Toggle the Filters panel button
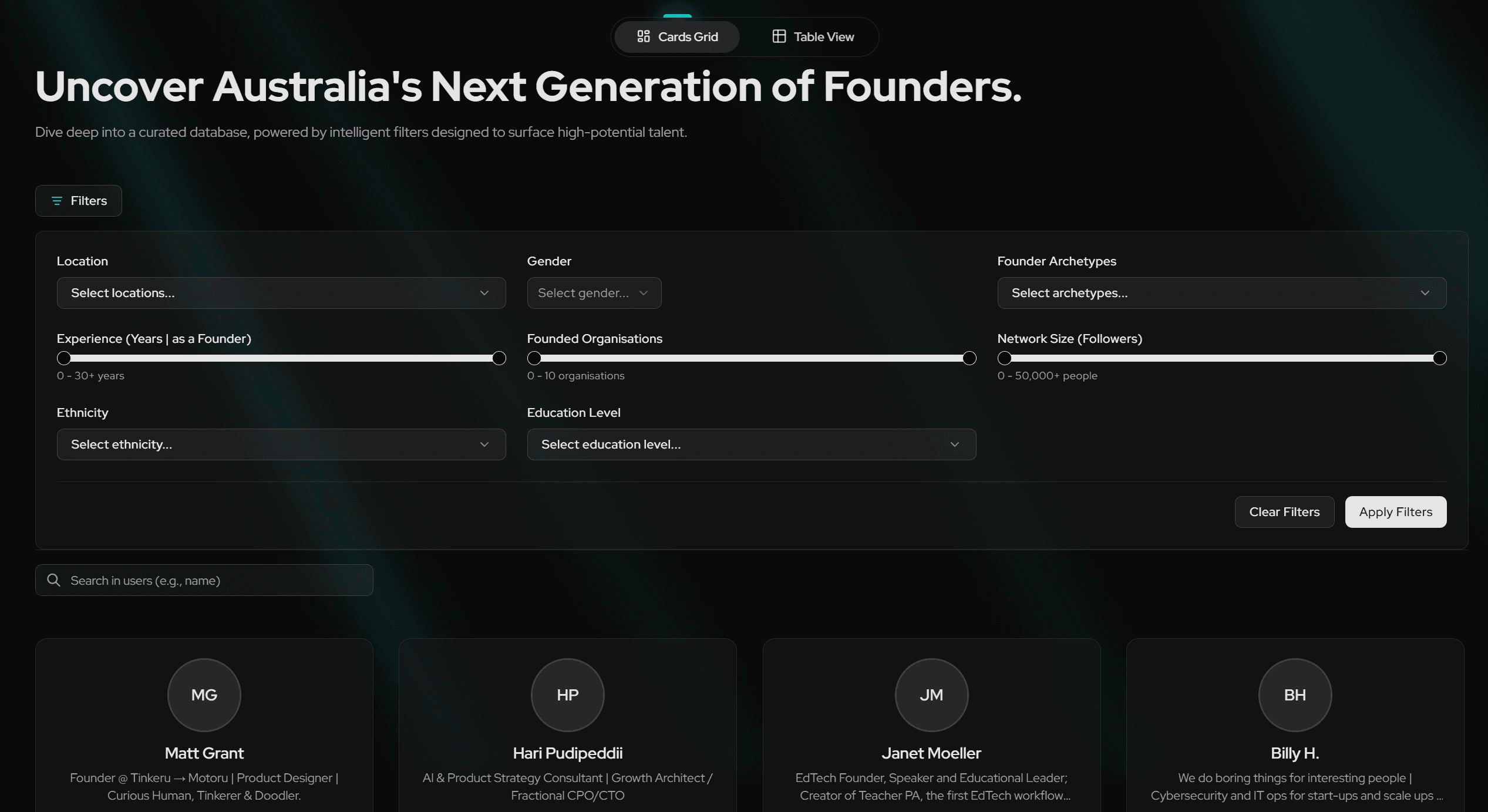Viewport: 1488px width, 812px height. [79, 201]
